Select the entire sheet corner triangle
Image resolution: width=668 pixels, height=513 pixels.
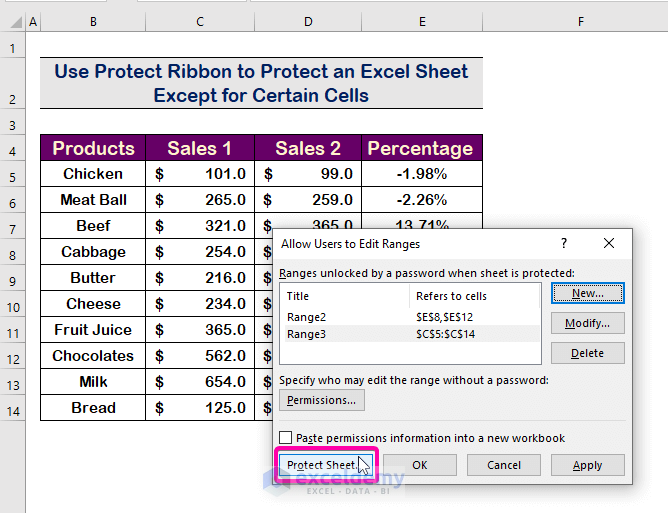click(x=13, y=21)
